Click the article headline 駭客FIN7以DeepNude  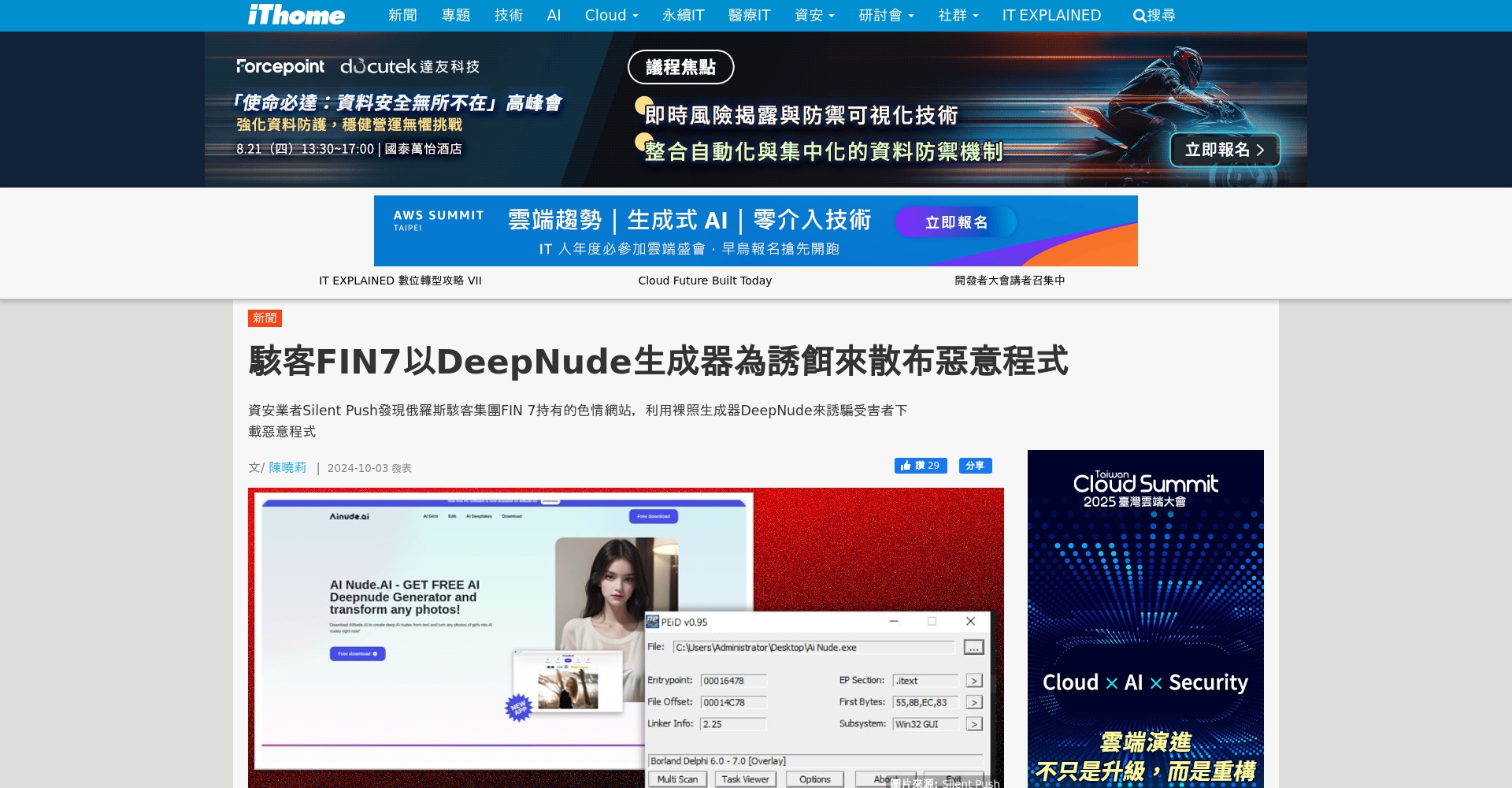tap(658, 361)
